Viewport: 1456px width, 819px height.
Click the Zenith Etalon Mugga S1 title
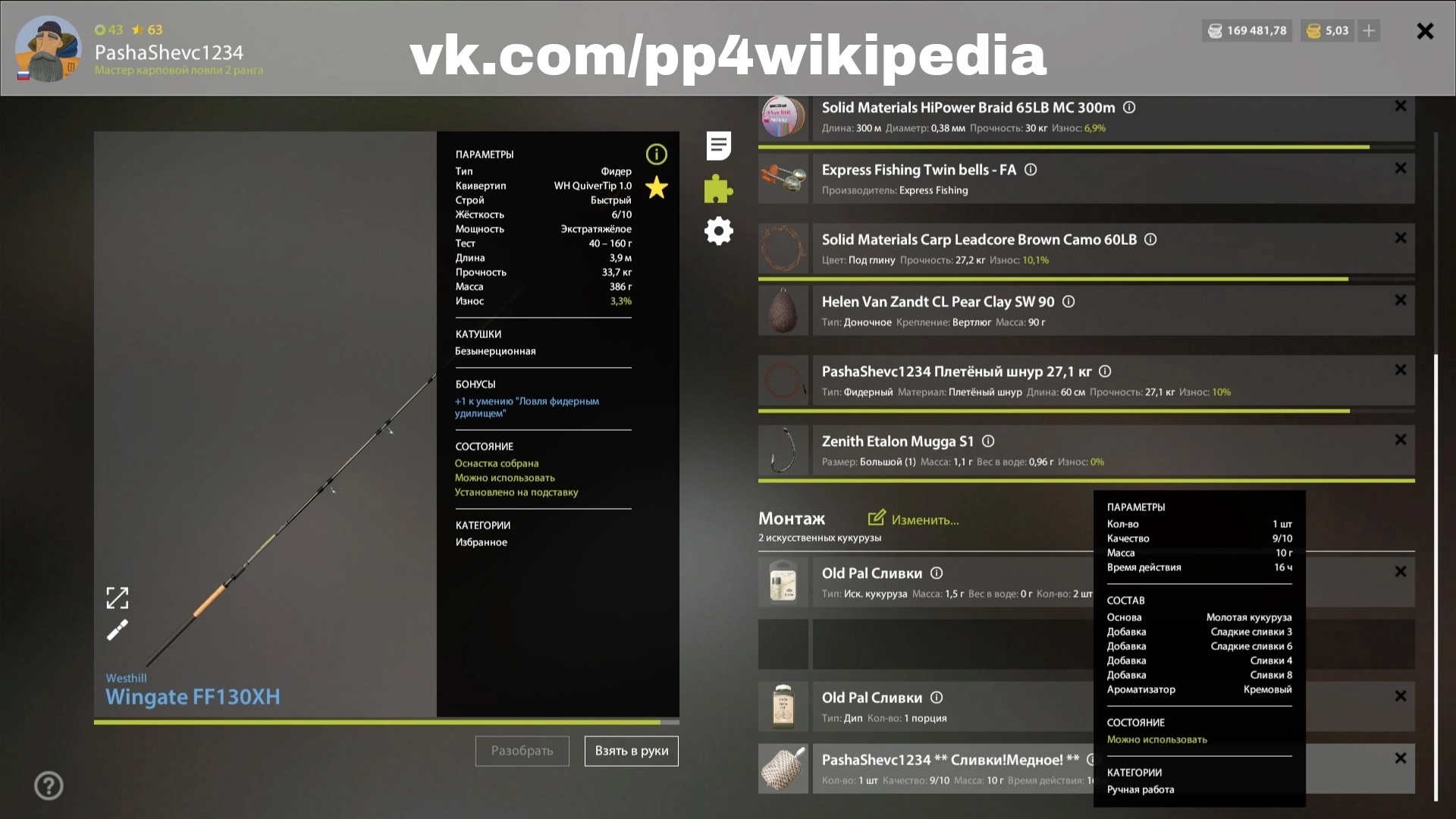point(898,441)
